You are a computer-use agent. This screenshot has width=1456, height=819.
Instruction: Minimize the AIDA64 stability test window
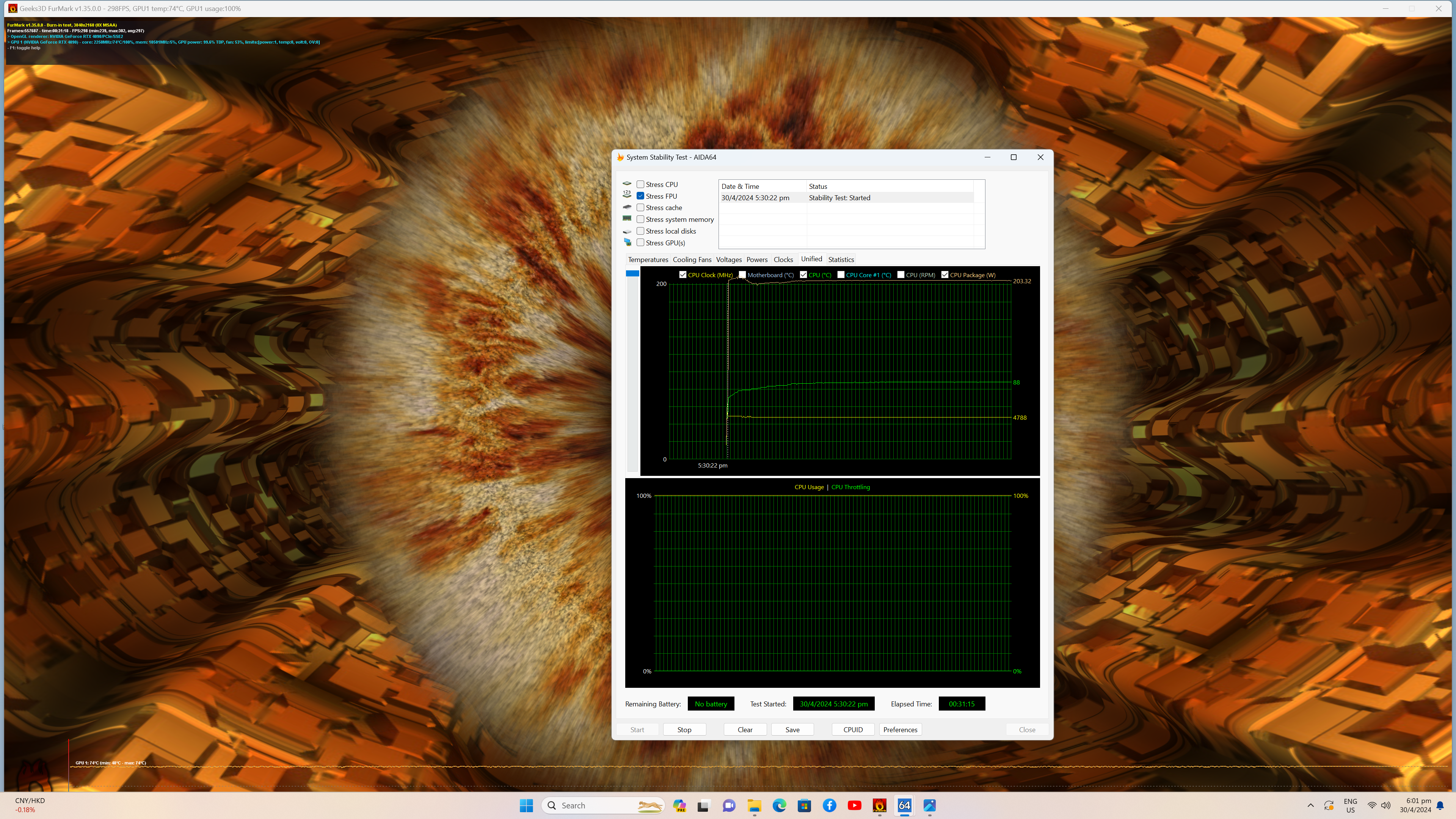[987, 157]
